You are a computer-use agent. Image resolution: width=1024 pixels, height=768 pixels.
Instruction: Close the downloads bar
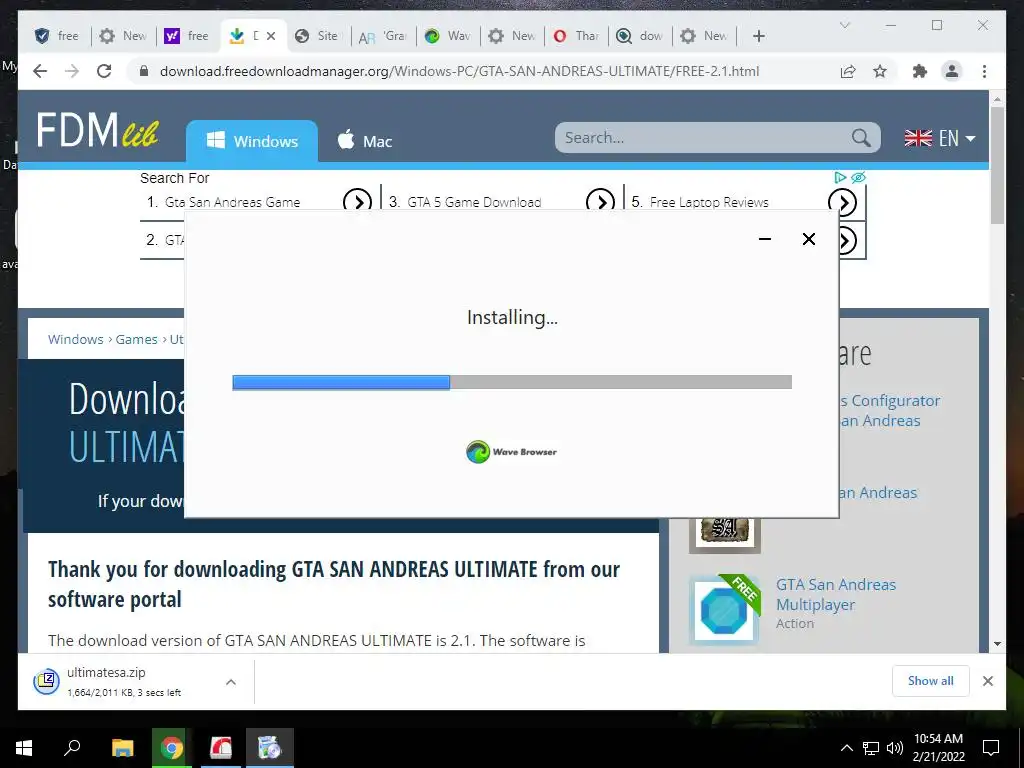click(988, 681)
